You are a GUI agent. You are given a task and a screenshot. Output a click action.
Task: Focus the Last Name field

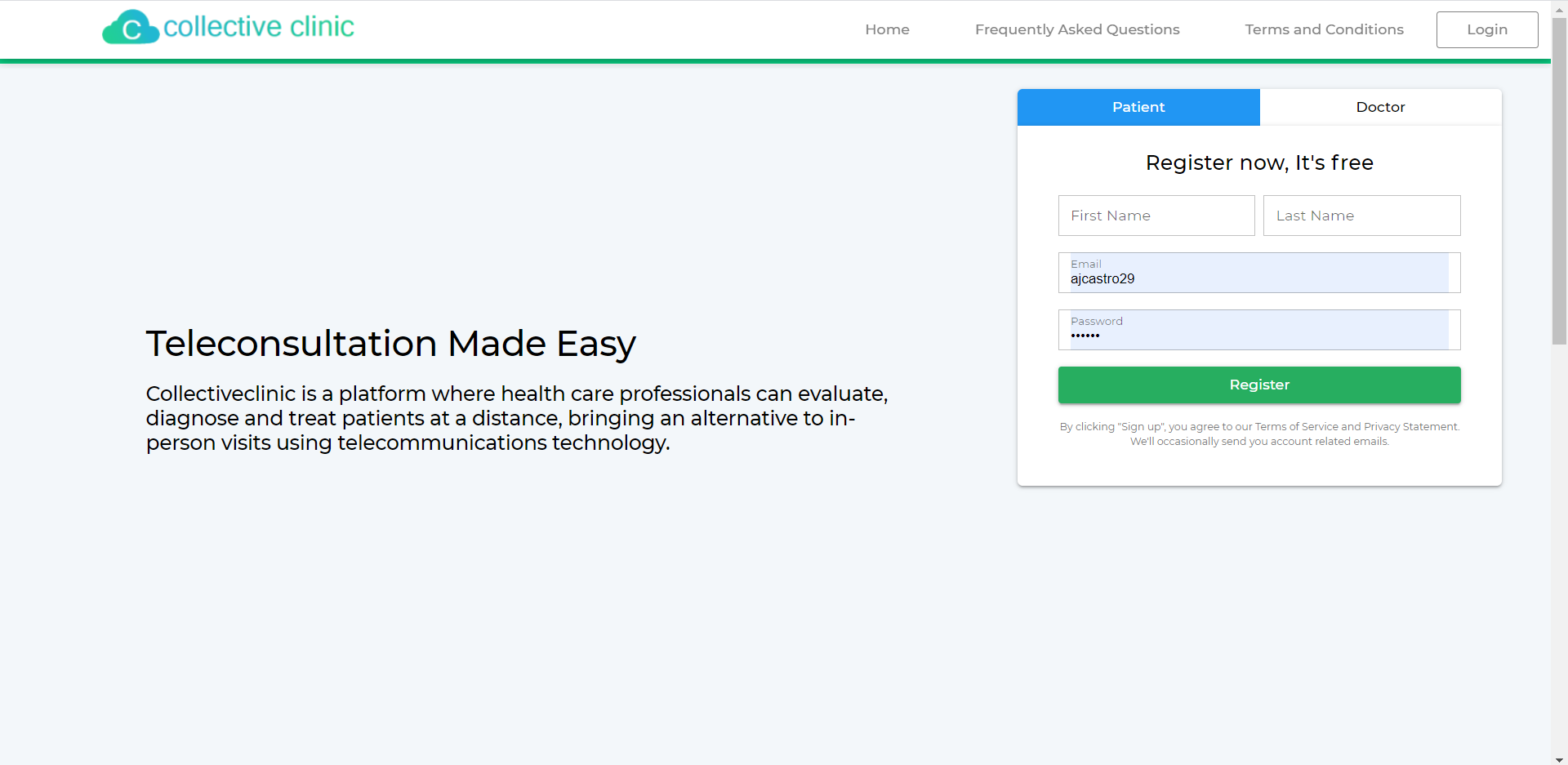coord(1361,216)
